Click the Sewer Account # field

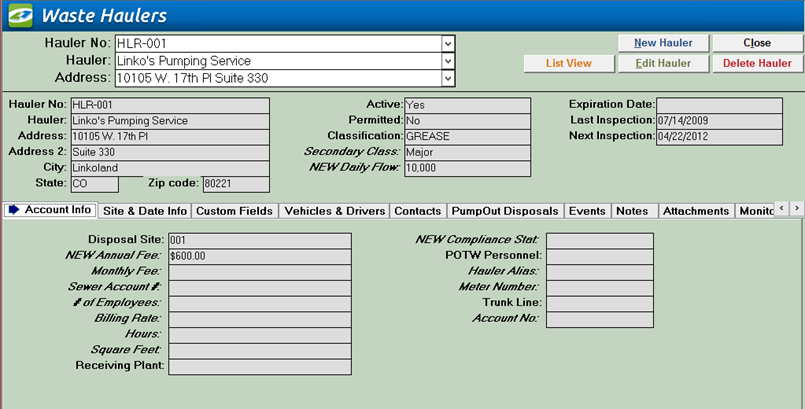[x=260, y=288]
